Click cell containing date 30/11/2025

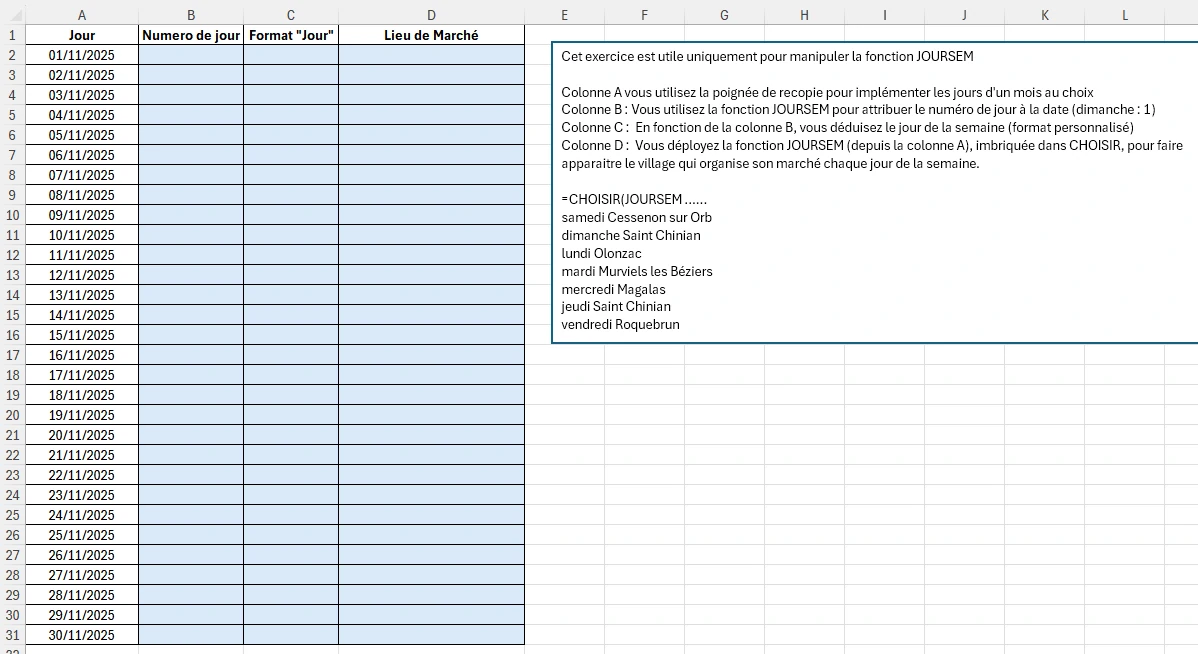82,635
